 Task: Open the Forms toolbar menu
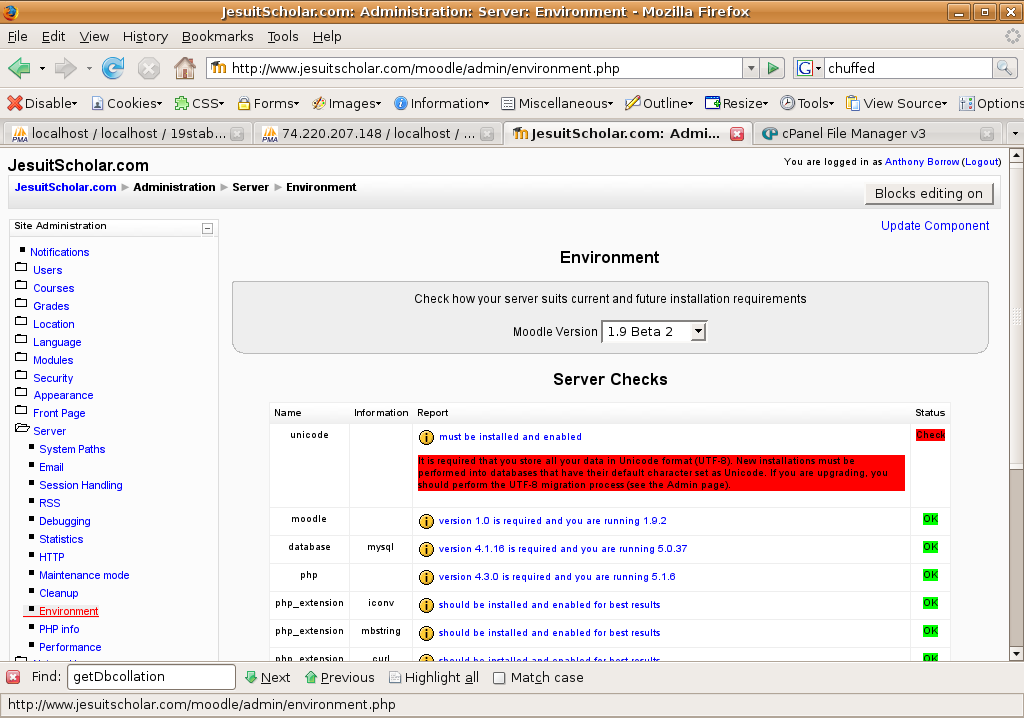(x=268, y=103)
